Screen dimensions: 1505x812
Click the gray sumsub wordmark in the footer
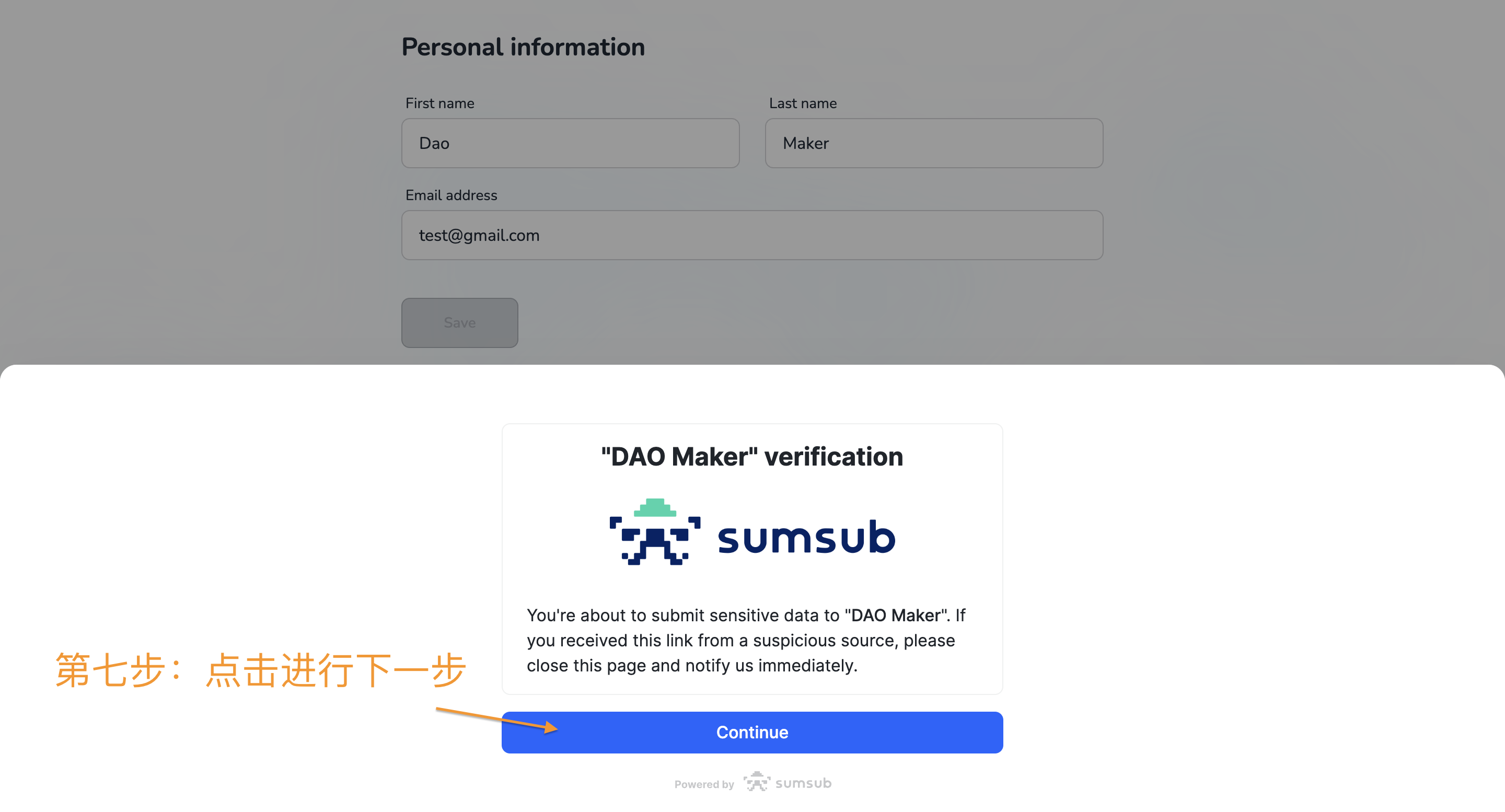803,783
